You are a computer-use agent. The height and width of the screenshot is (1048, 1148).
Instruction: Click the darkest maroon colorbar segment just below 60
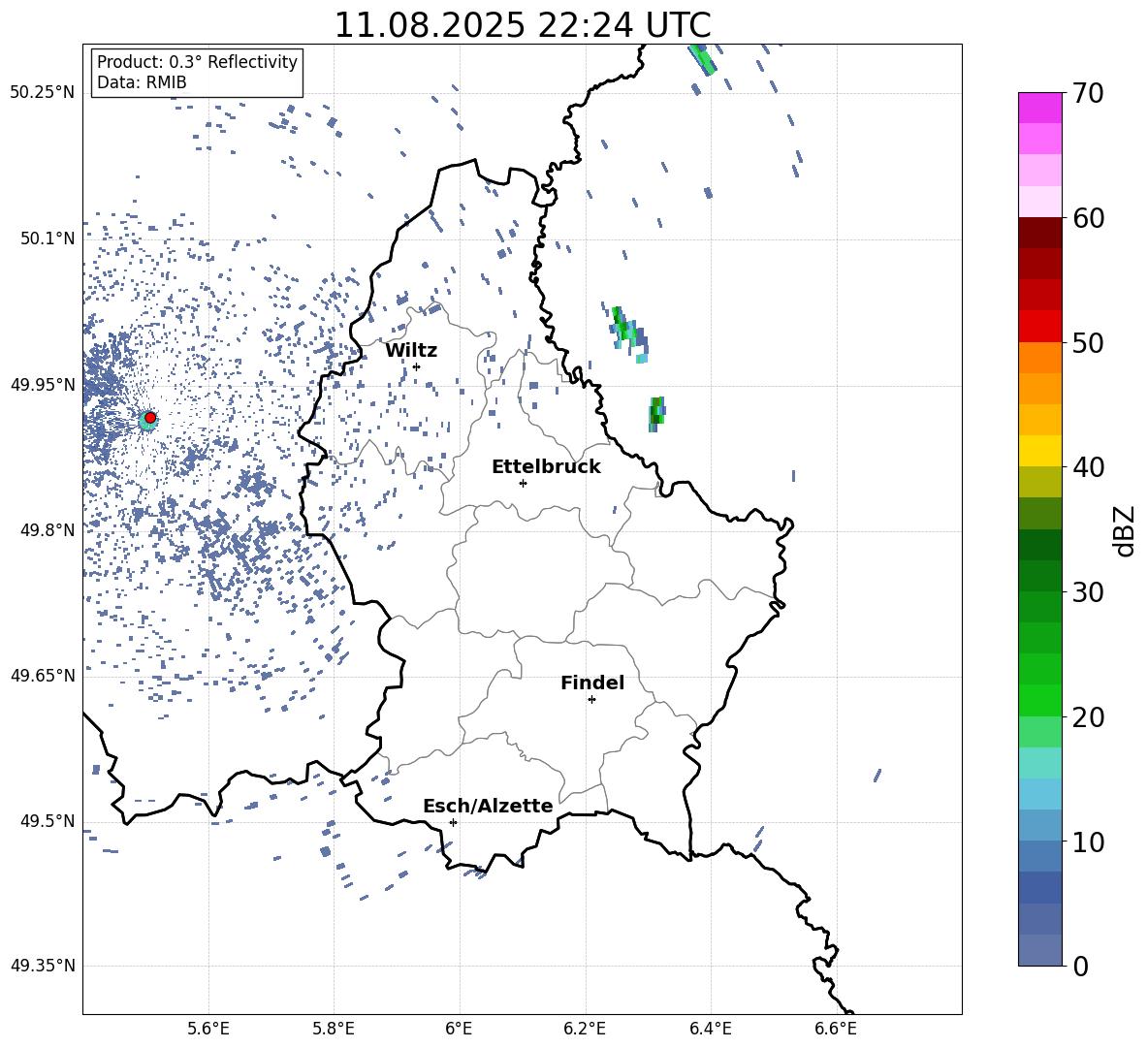1039,233
